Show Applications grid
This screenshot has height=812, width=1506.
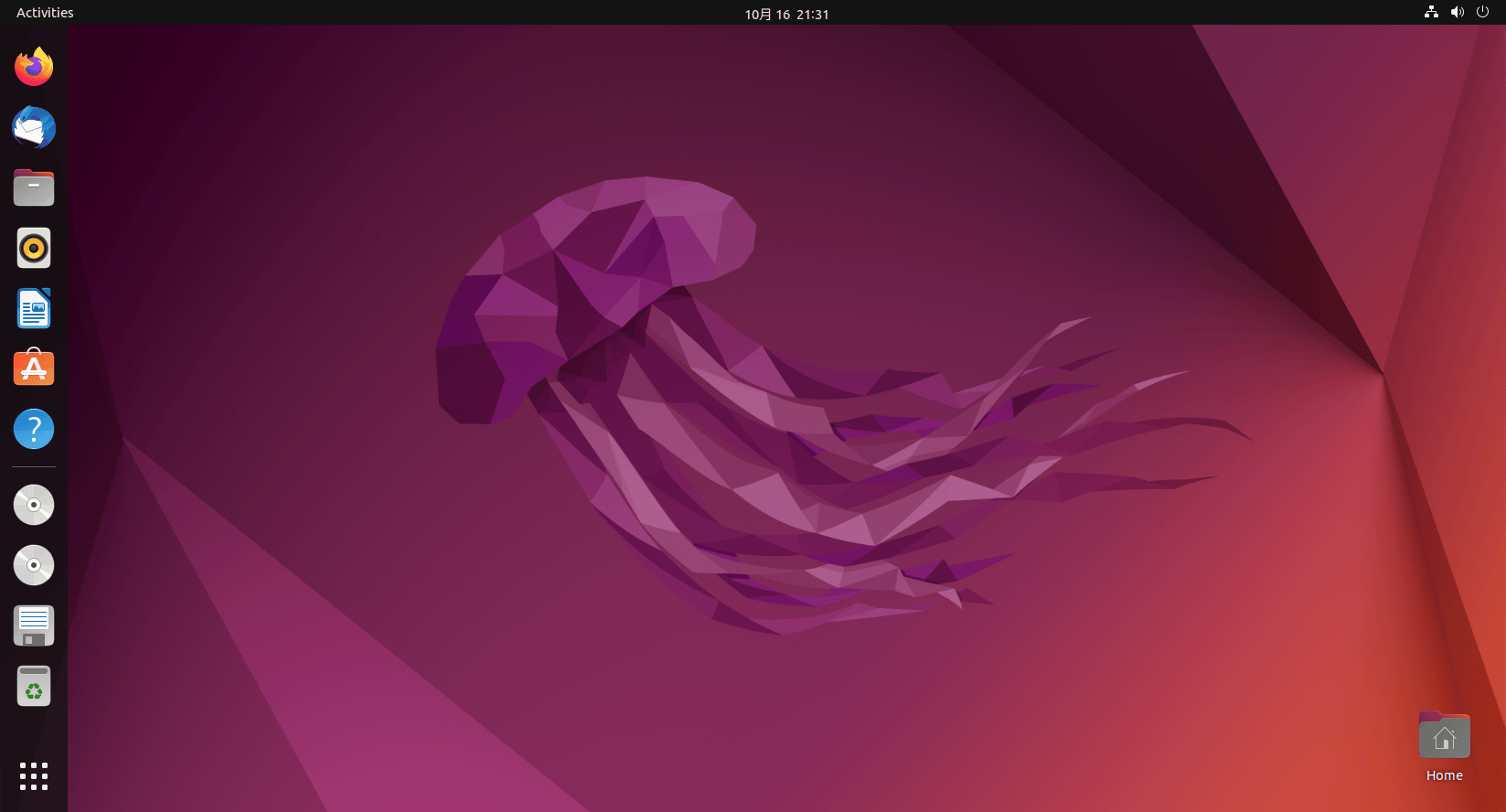tap(34, 775)
